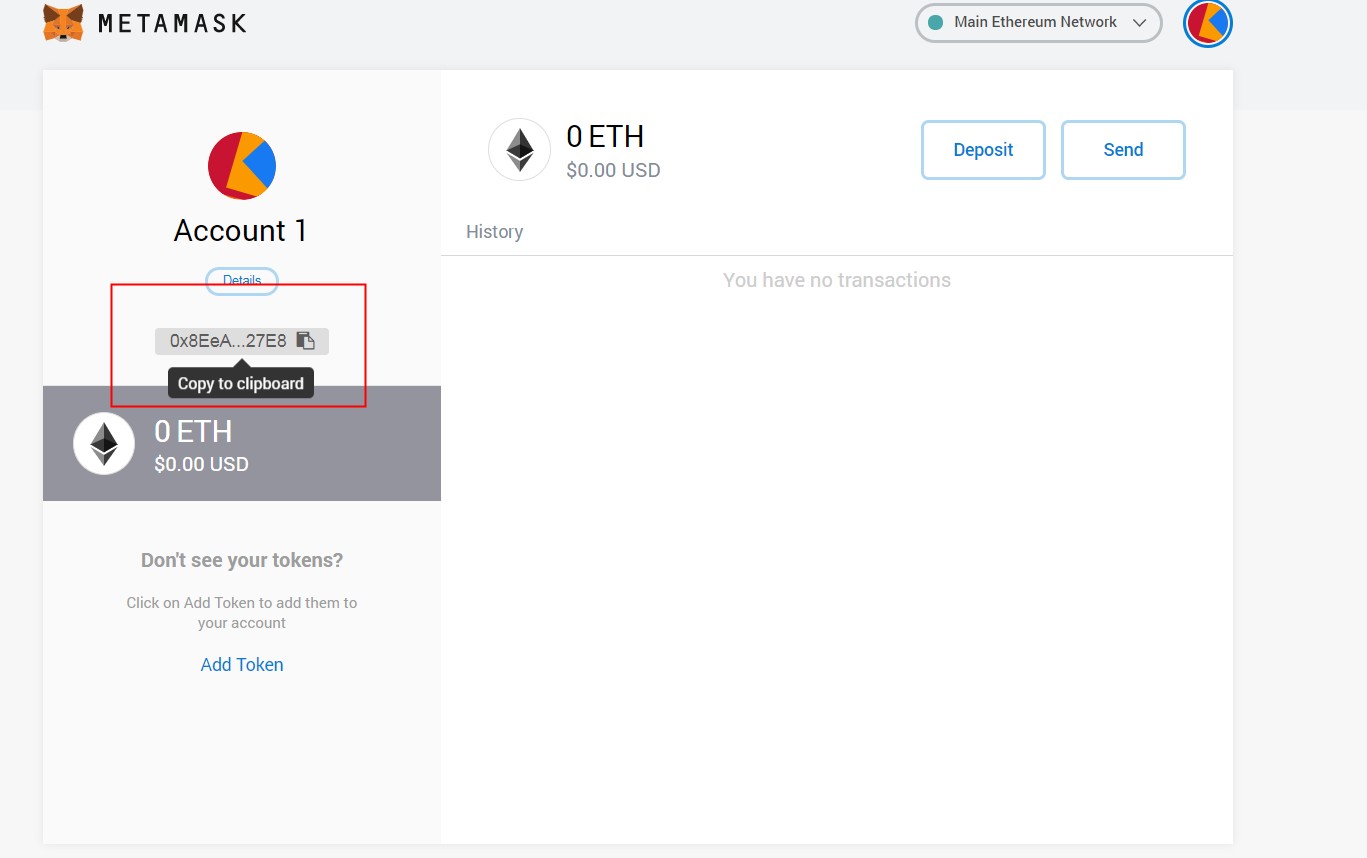This screenshot has height=858, width=1367.
Task: Click Ethereum logo beside main balance
Action: [519, 150]
